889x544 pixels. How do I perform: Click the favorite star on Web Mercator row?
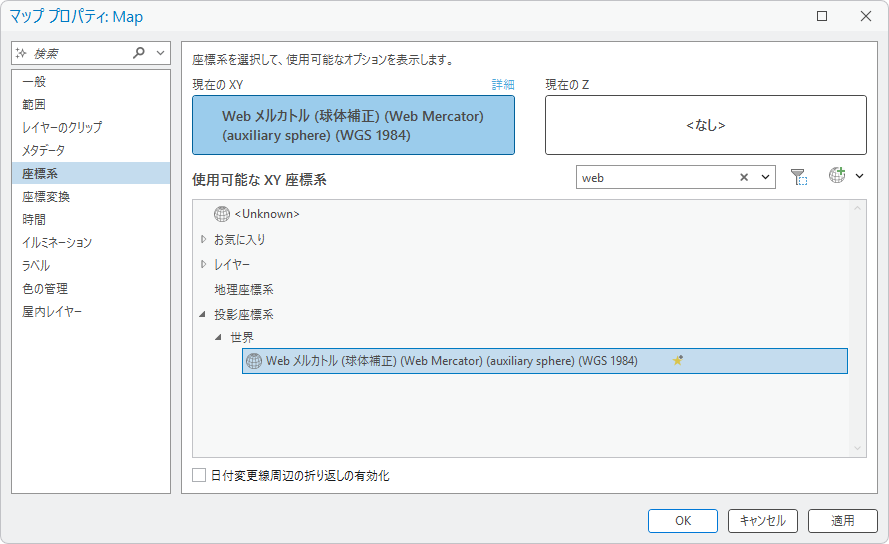678,361
